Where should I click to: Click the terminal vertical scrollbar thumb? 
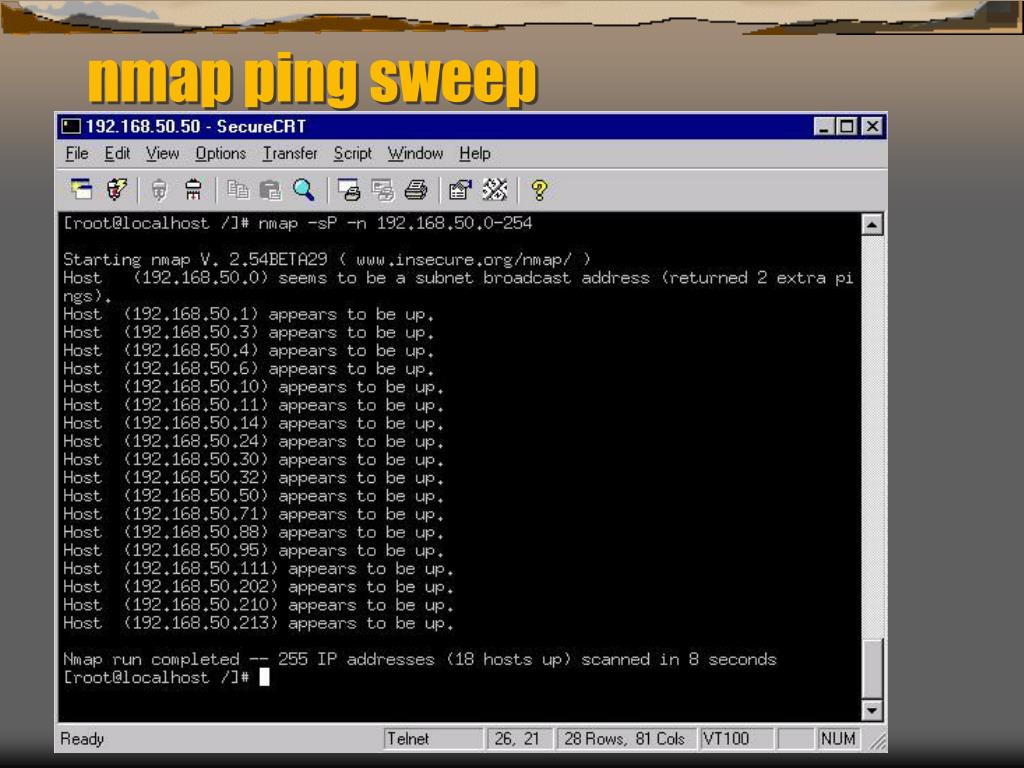pos(872,667)
